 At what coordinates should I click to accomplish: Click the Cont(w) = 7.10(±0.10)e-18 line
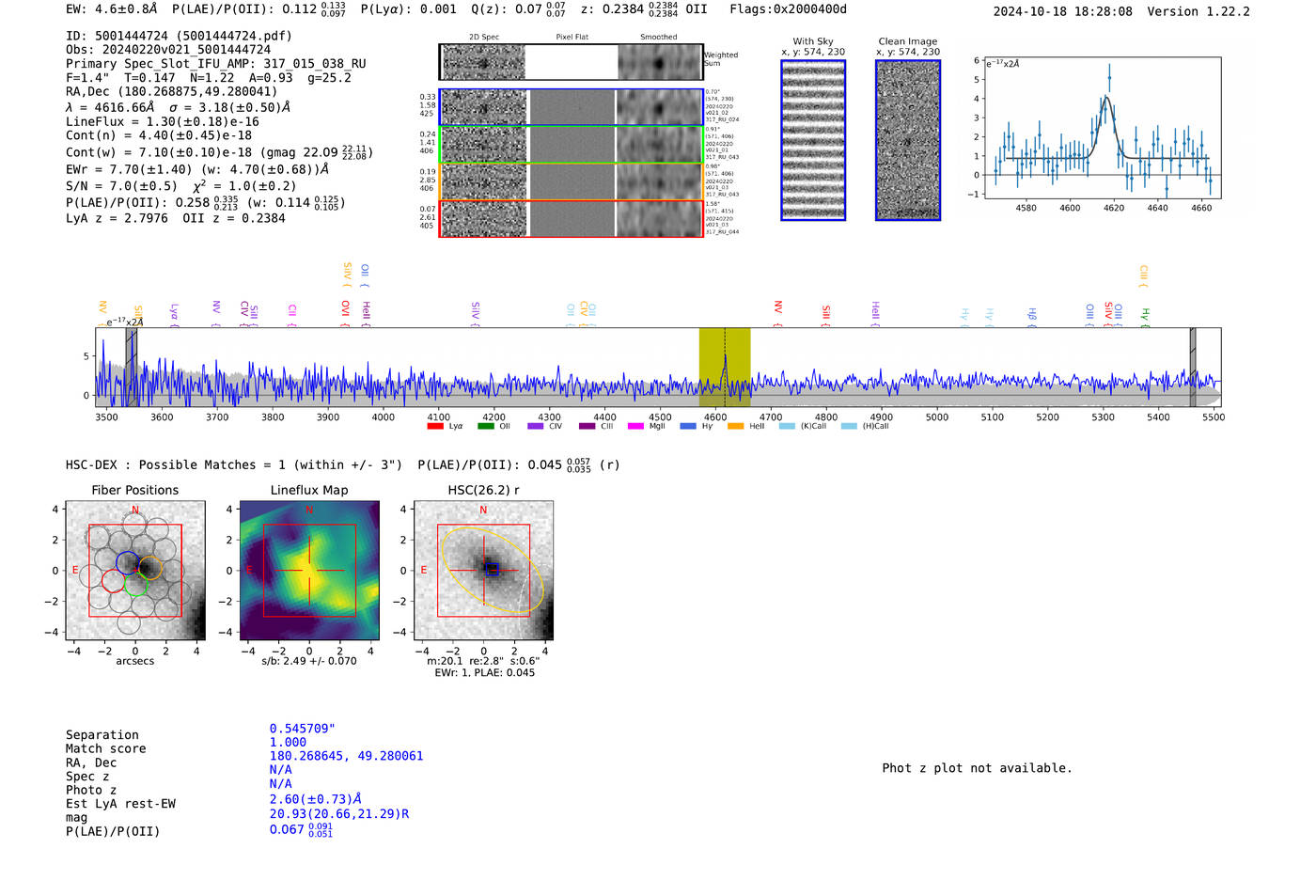219,151
